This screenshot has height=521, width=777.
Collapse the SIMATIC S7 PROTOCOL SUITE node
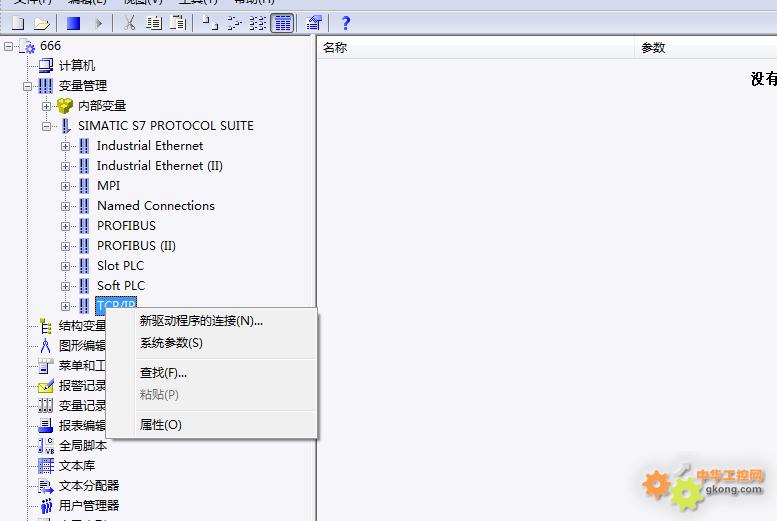click(47, 126)
